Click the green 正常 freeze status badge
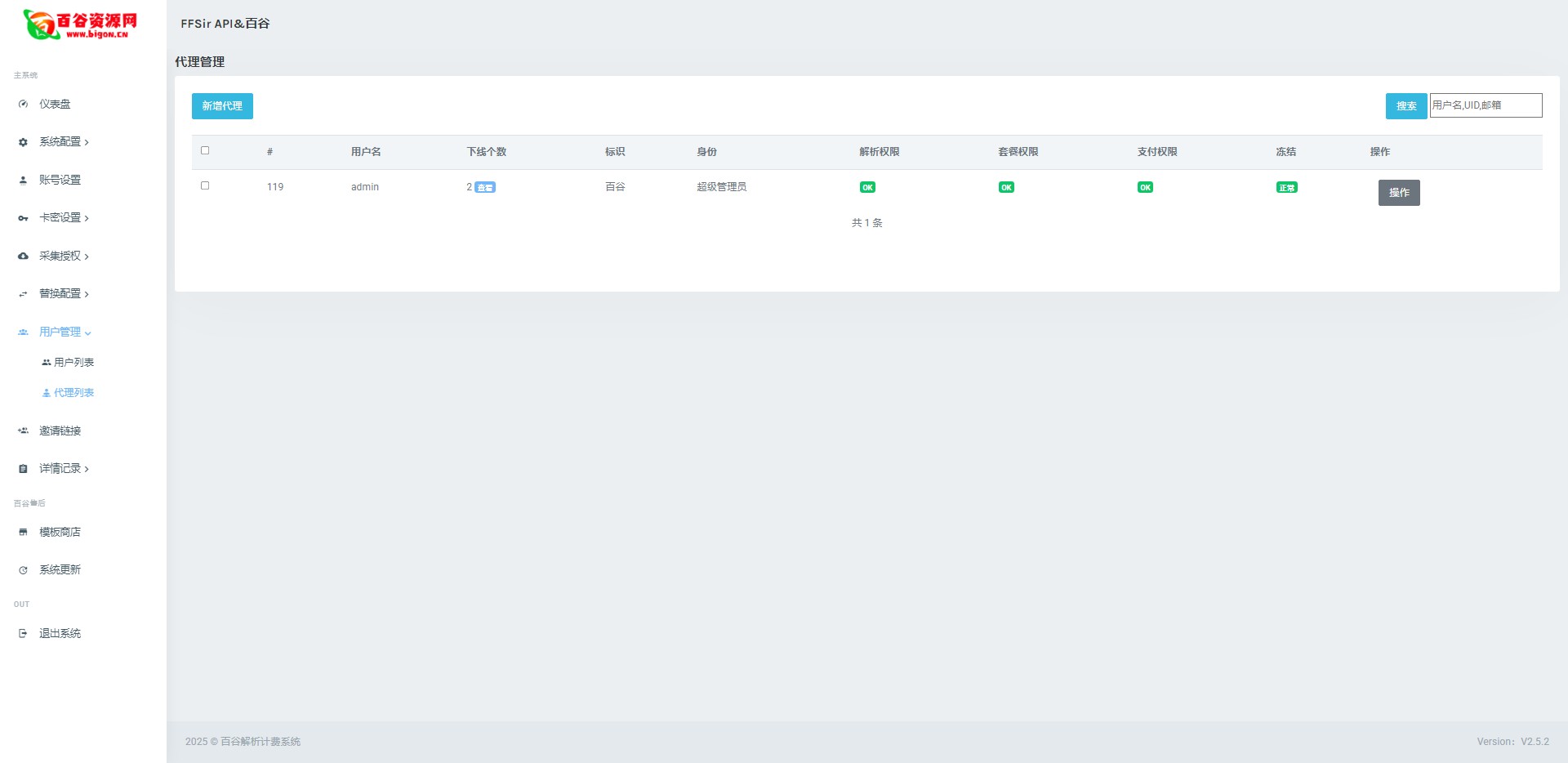 (x=1286, y=188)
